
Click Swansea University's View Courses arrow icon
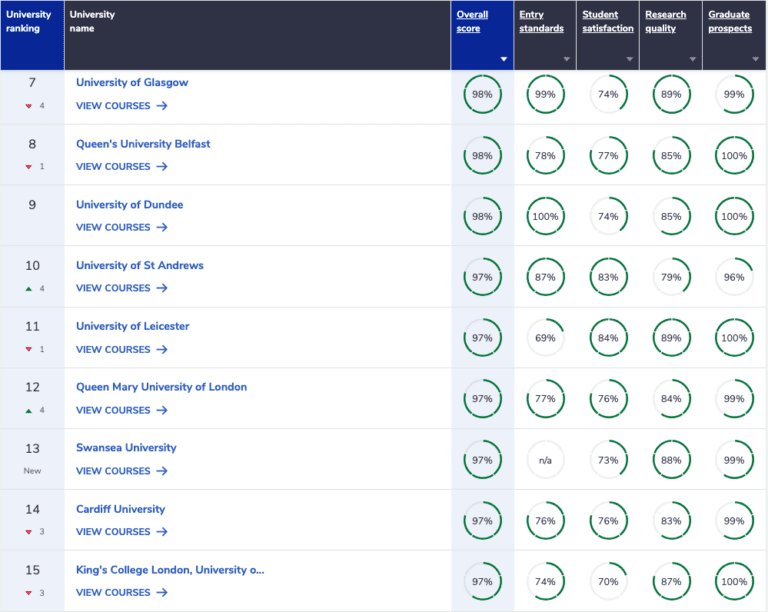click(162, 471)
